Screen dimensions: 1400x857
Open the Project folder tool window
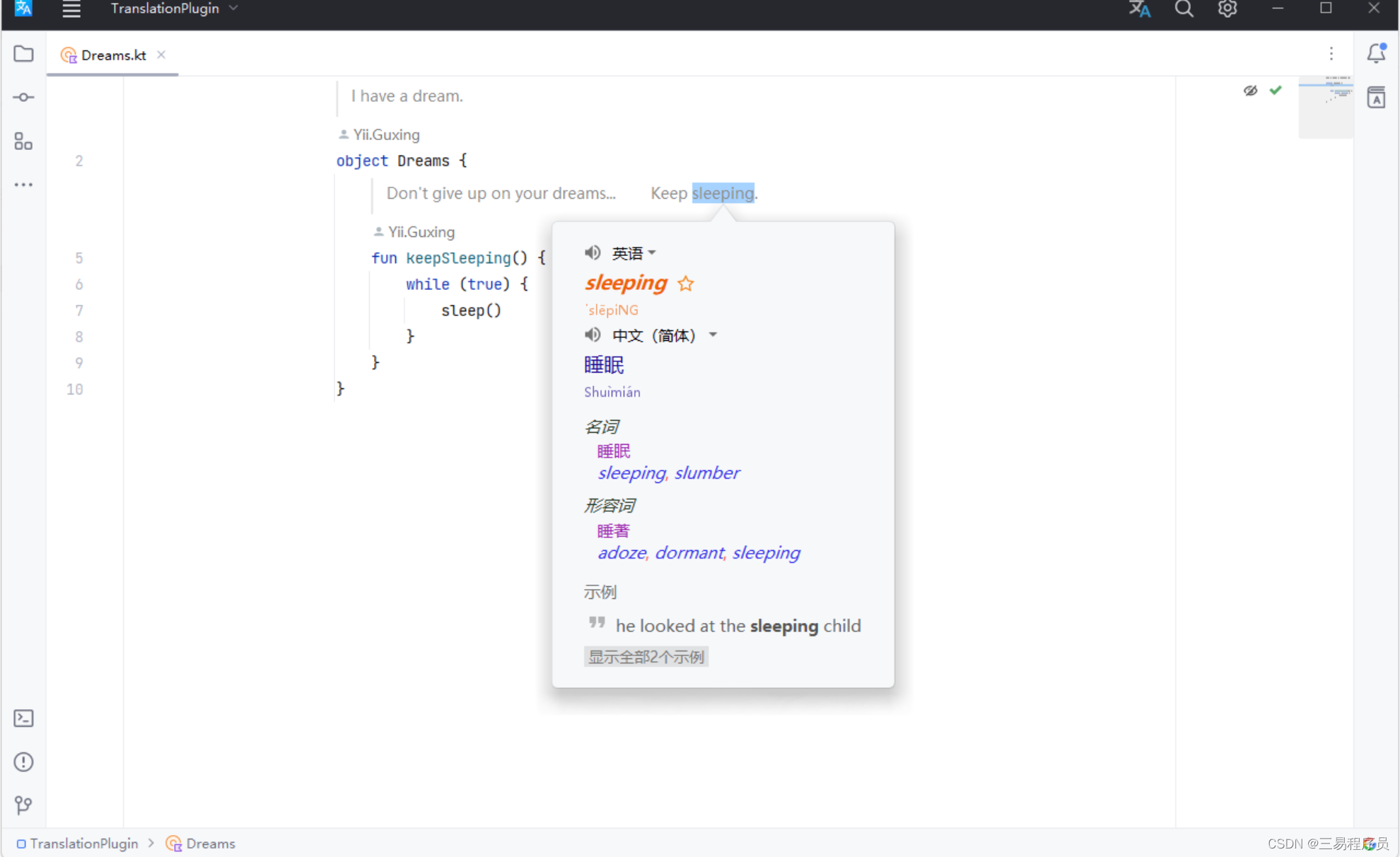(23, 54)
